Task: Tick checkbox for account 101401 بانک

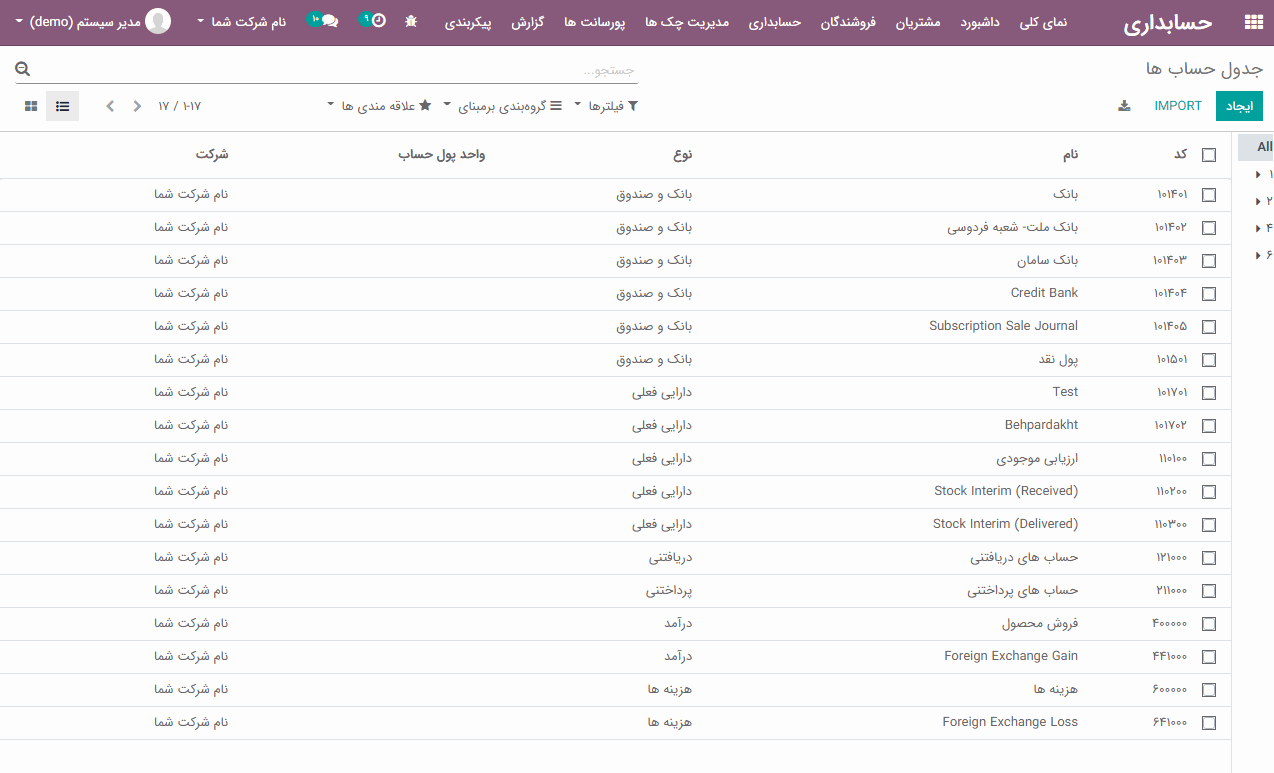Action: click(x=1209, y=195)
